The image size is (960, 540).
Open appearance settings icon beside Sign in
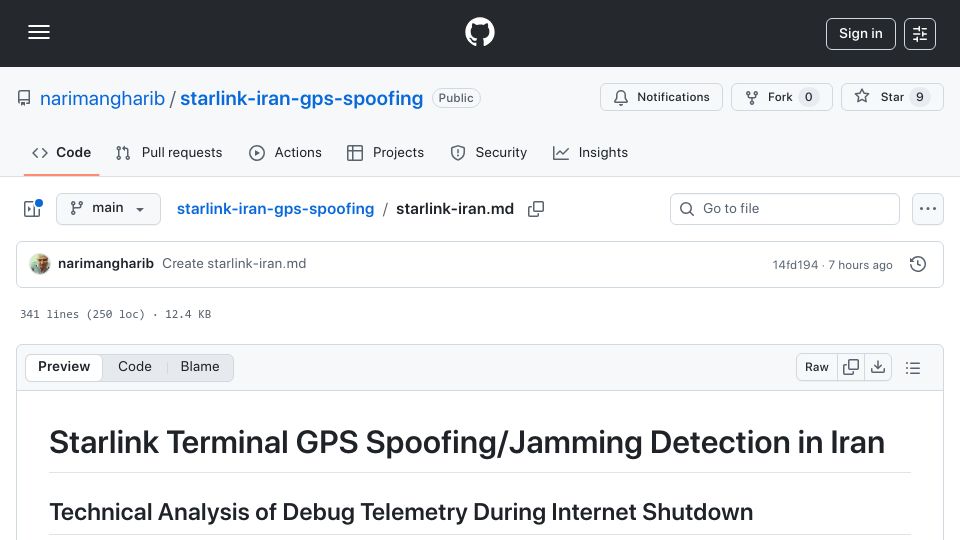click(920, 34)
